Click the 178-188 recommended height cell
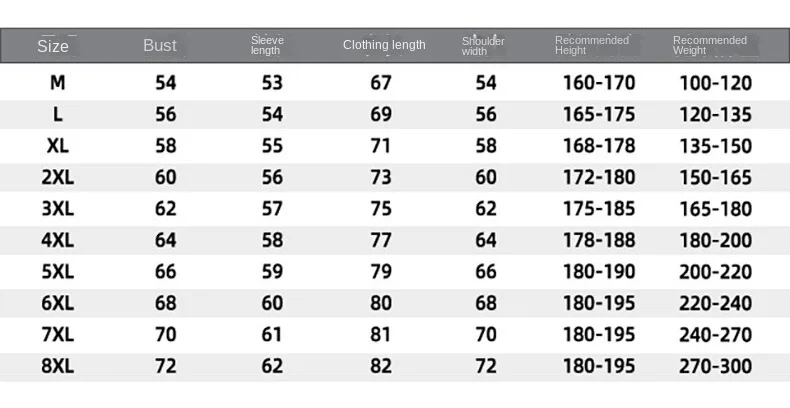This screenshot has width=790, height=408. click(598, 241)
